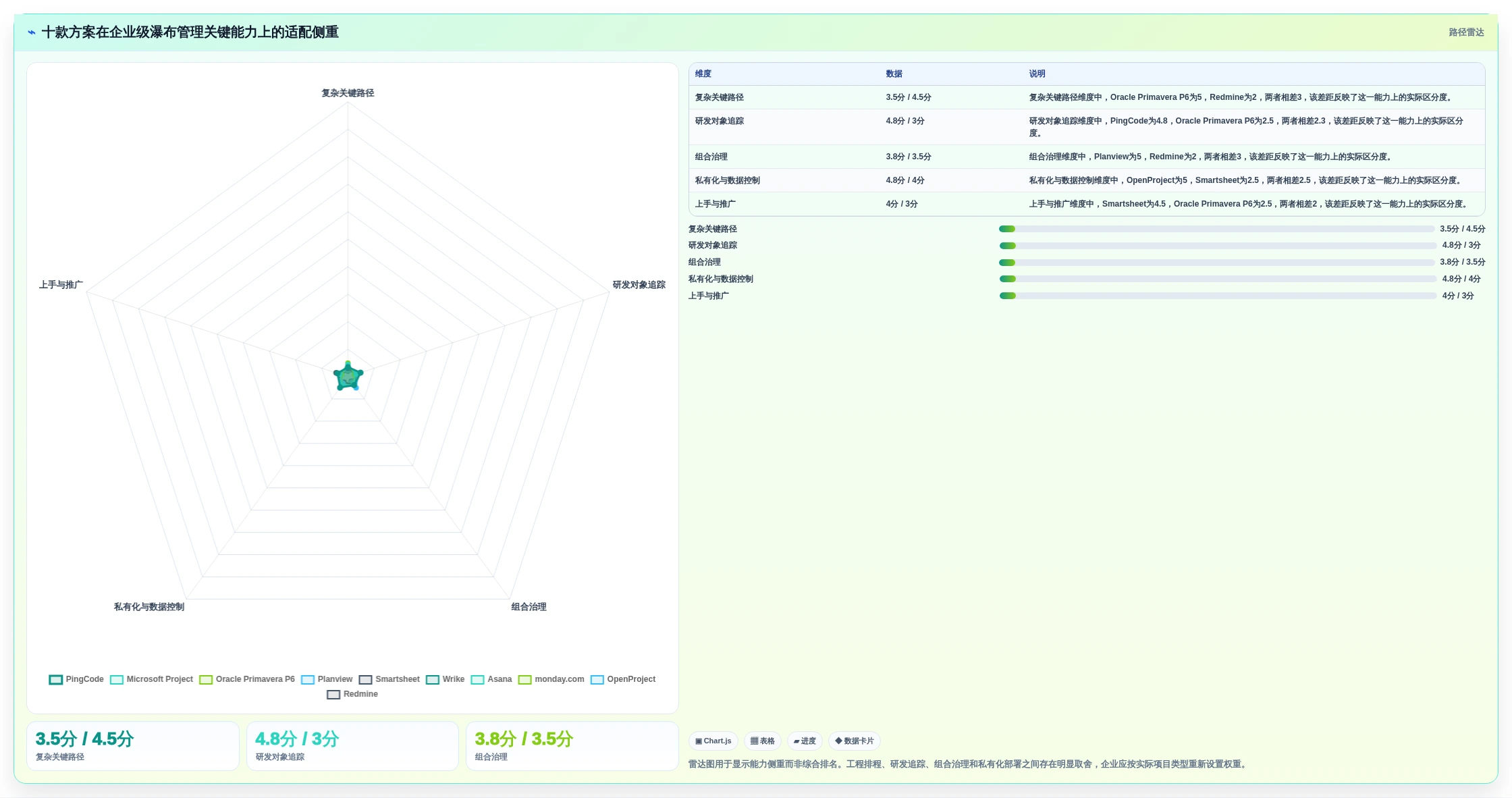1512x798 pixels.
Task: Click radar axis label 私有化与数据控制
Action: pos(149,607)
